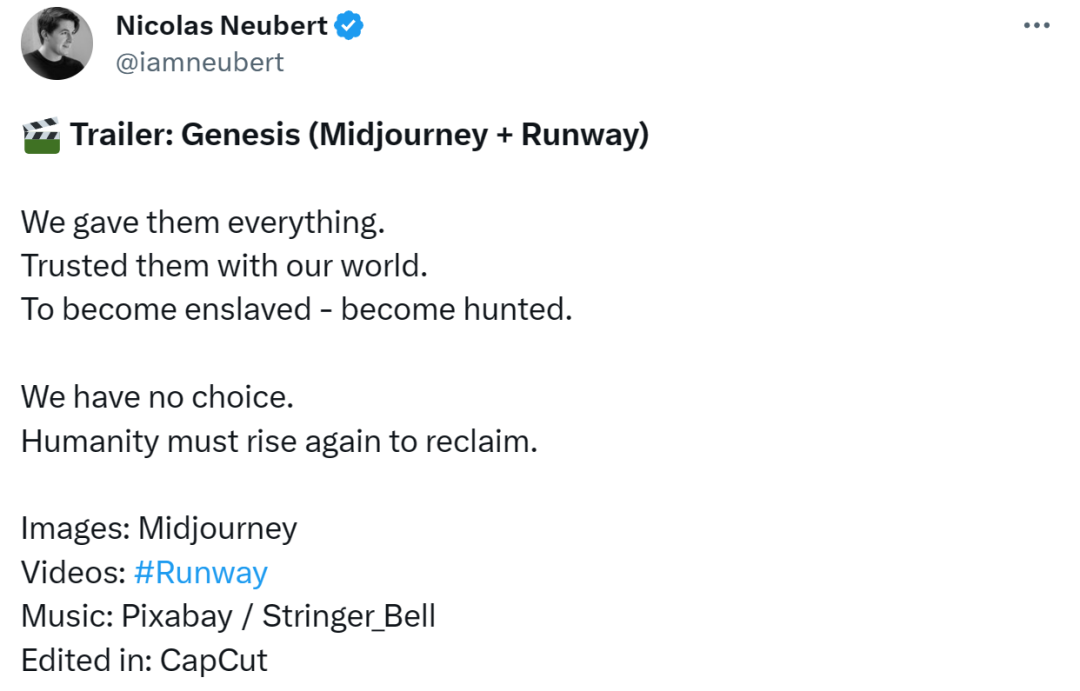
Task: Click the 'Edited in:' label
Action: point(87,660)
